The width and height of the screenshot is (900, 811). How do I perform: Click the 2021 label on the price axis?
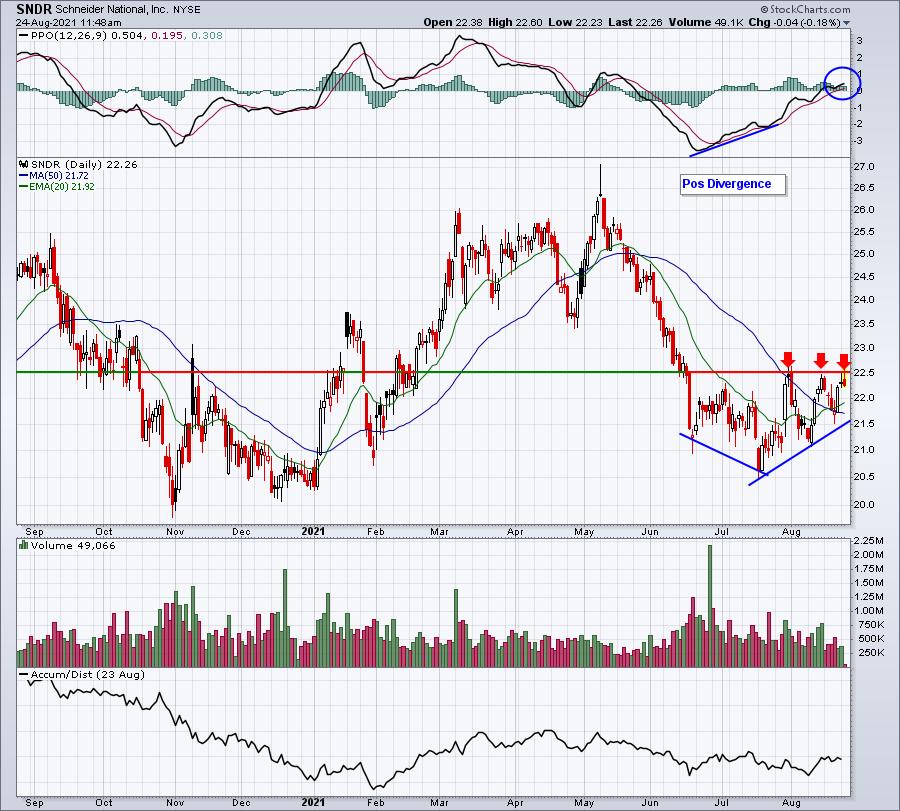pyautogui.click(x=313, y=531)
